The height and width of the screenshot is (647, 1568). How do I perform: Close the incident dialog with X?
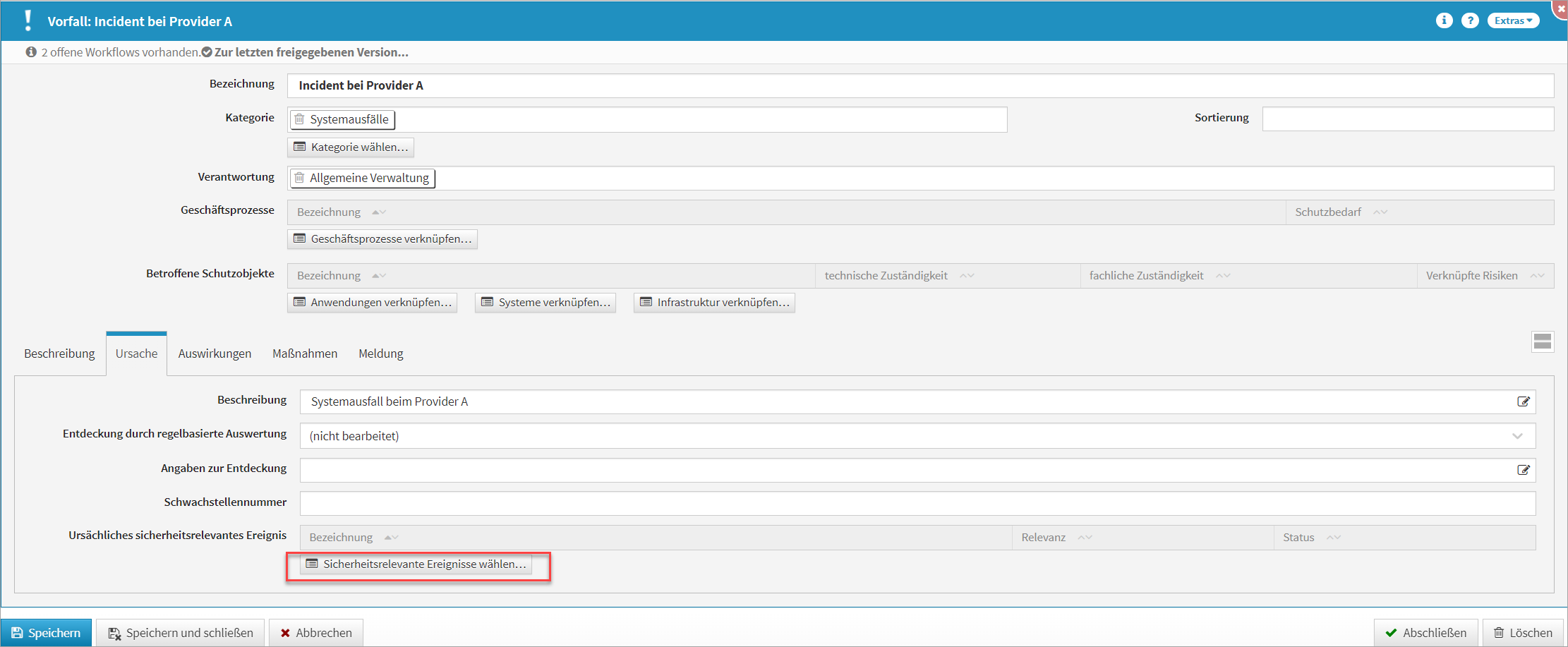pyautogui.click(x=1560, y=8)
